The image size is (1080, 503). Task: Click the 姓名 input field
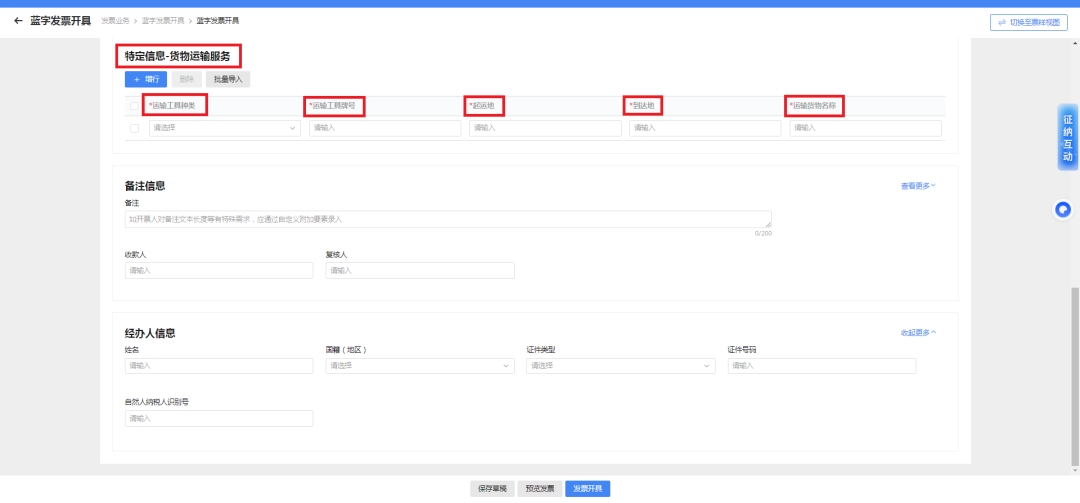click(219, 366)
